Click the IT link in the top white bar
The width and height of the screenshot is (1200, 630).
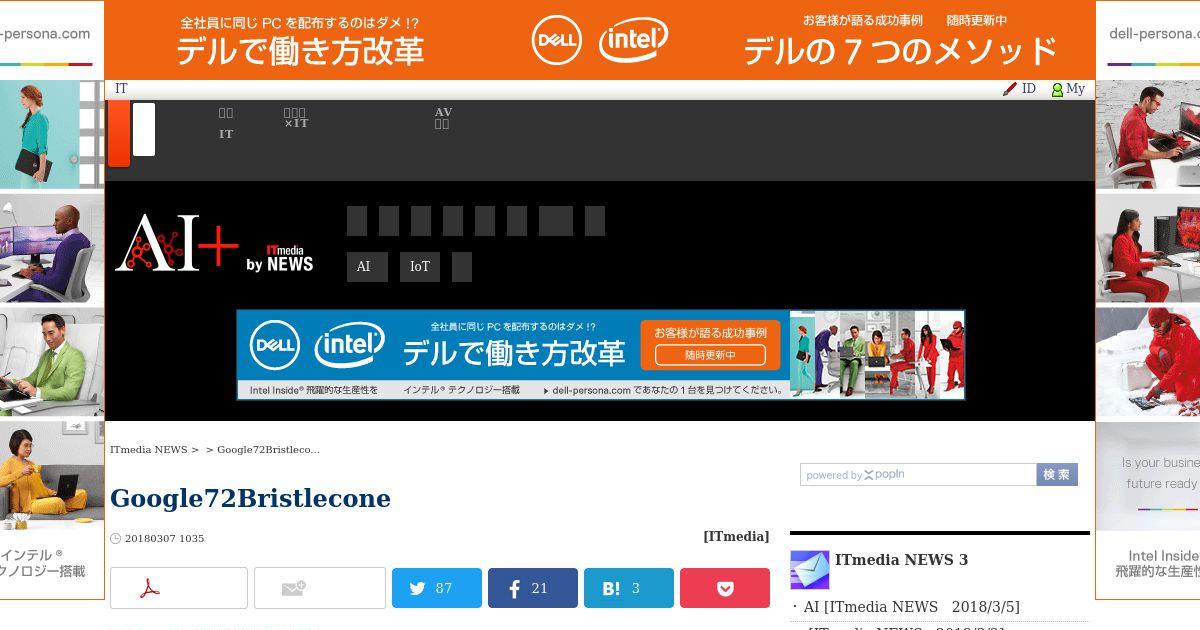pyautogui.click(x=121, y=89)
